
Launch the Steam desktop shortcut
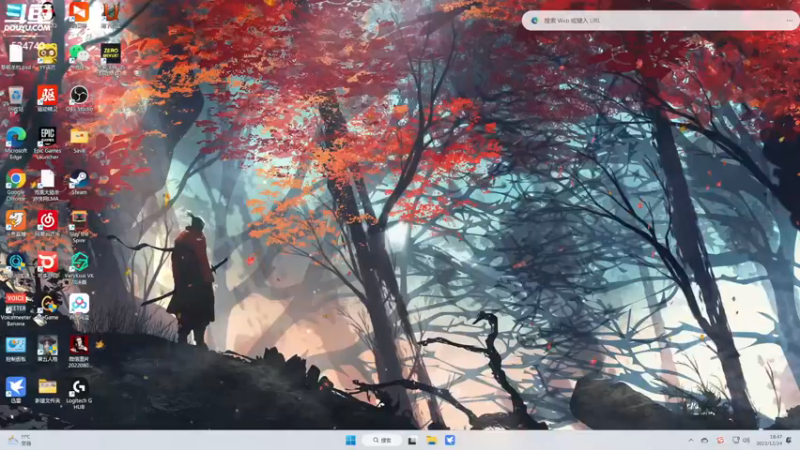tap(79, 183)
